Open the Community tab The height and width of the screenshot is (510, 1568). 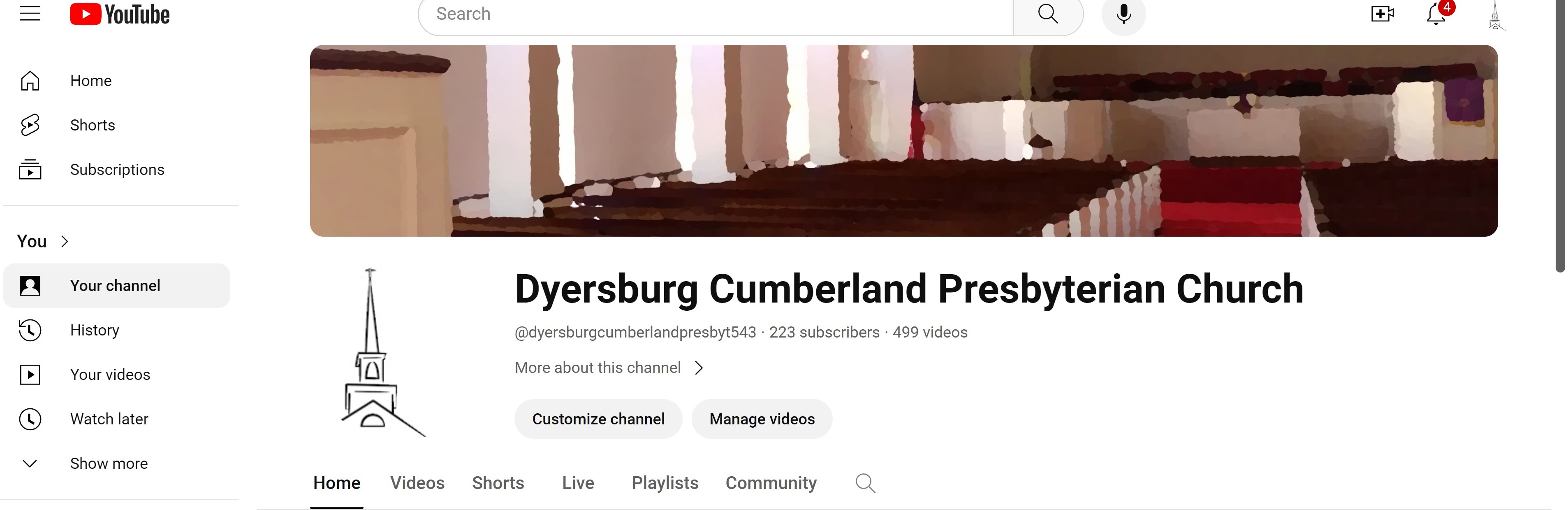coord(771,483)
